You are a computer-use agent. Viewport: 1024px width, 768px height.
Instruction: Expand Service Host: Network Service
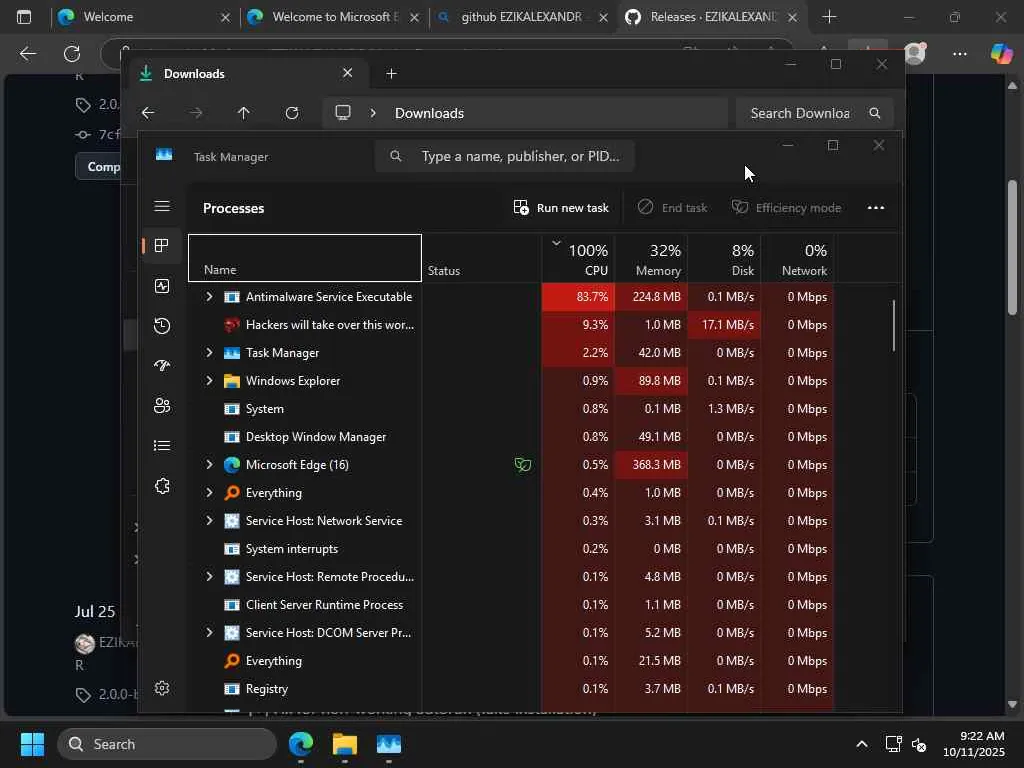click(x=209, y=520)
